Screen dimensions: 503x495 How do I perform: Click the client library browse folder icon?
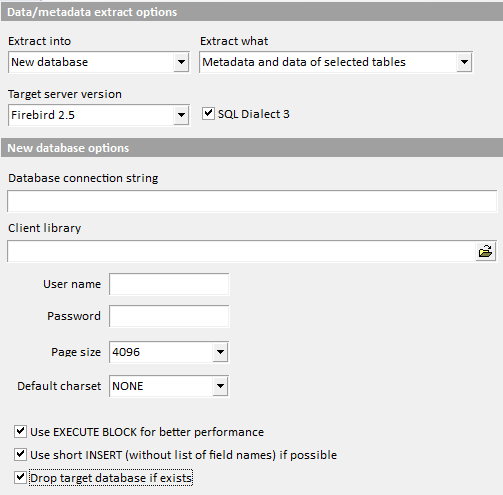(485, 251)
